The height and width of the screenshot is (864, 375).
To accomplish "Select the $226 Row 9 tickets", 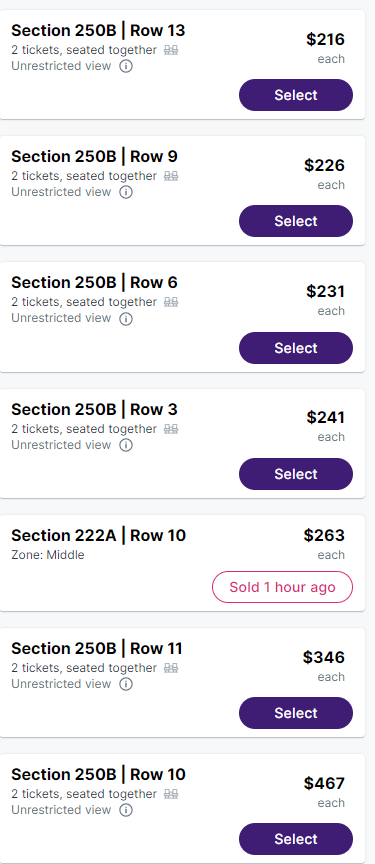I will point(296,221).
